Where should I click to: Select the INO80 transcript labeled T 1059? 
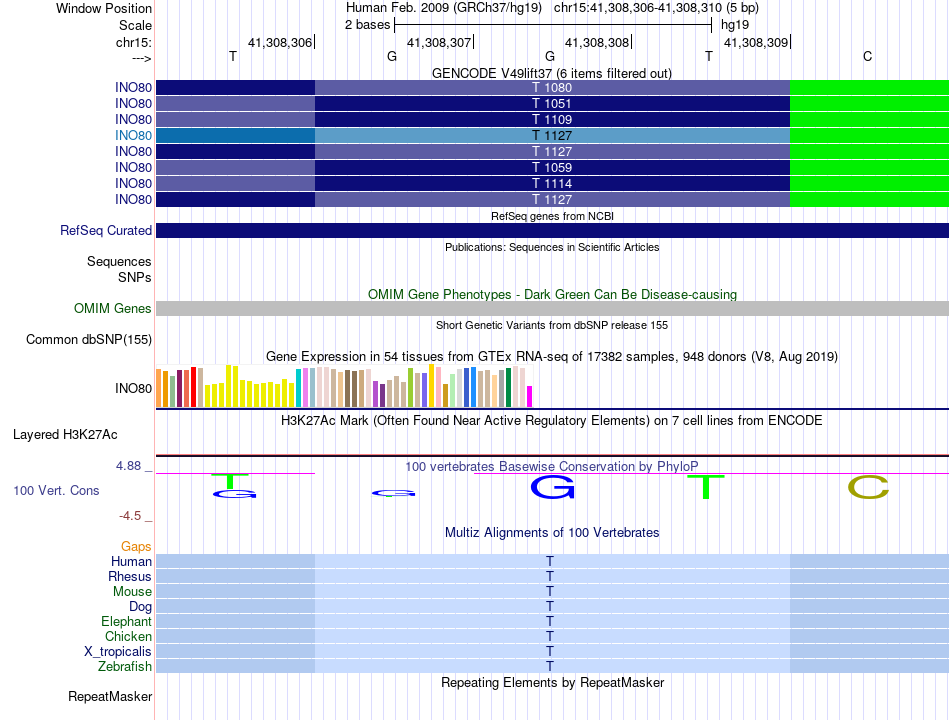pos(552,167)
